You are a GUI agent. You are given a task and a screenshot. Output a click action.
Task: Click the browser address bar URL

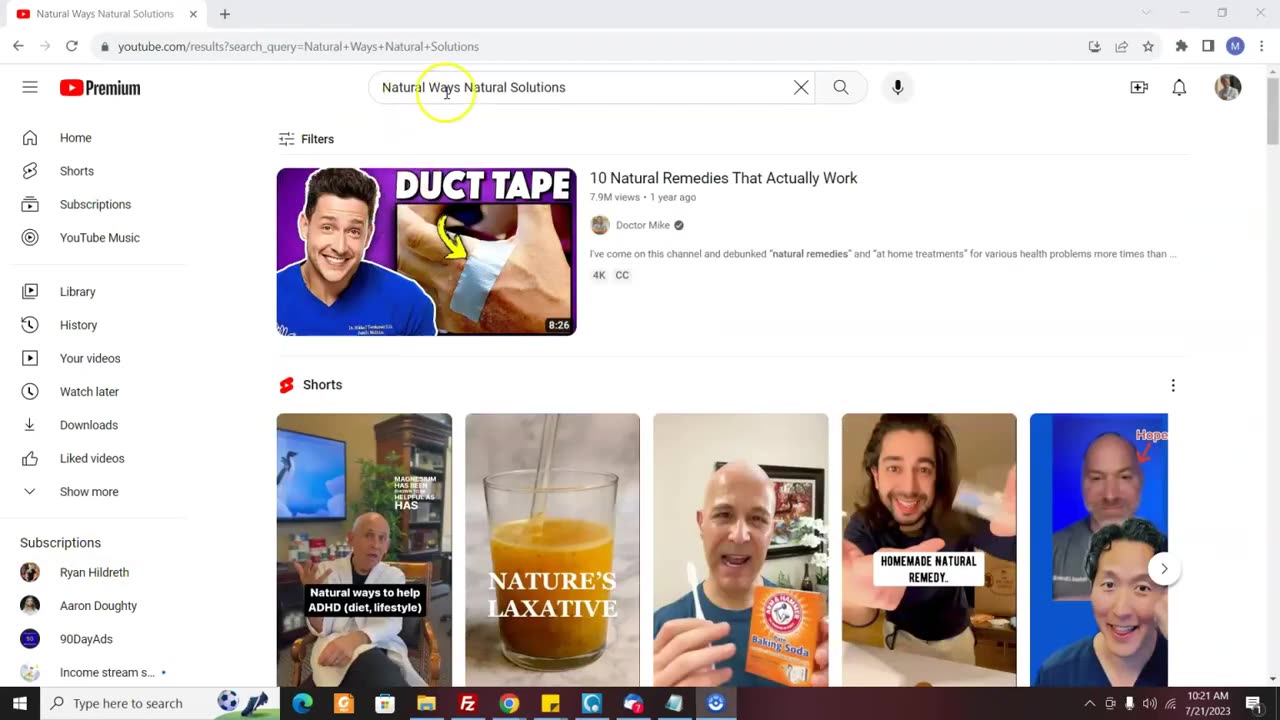click(x=298, y=46)
